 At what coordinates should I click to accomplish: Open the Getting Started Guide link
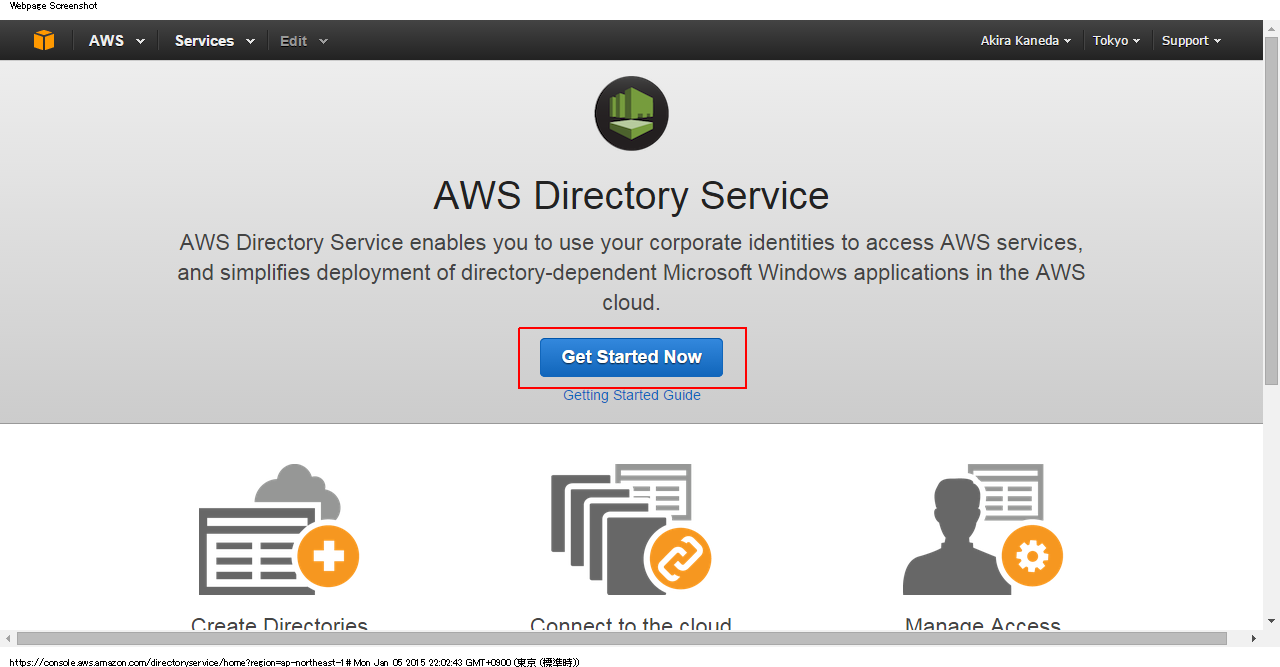(x=631, y=395)
